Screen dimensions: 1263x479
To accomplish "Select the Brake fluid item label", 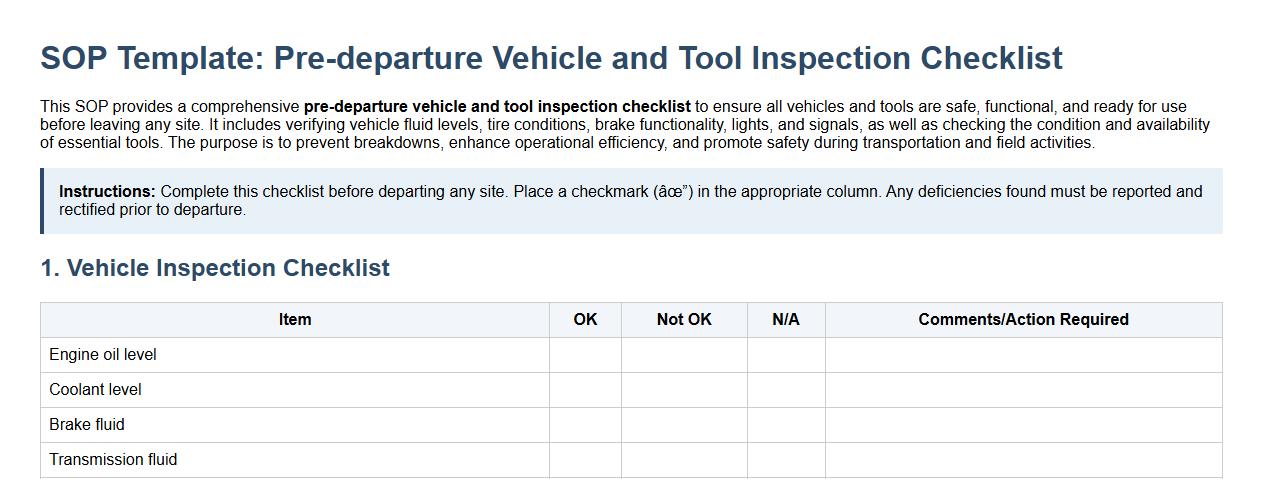I will [x=87, y=425].
